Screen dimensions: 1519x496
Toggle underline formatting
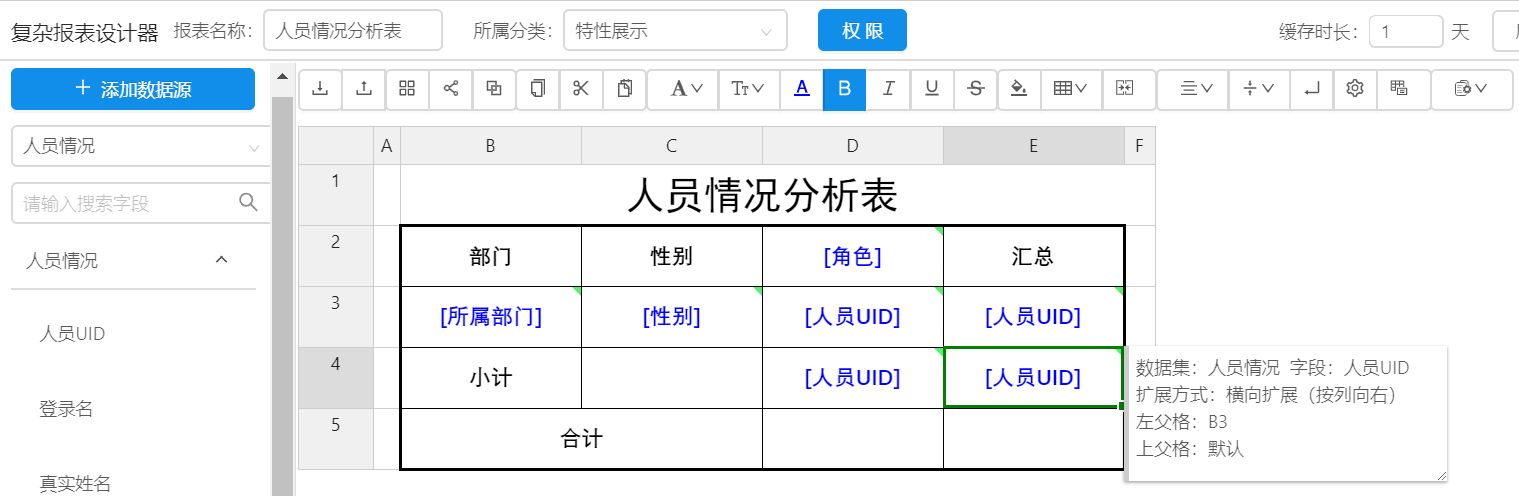click(932, 89)
